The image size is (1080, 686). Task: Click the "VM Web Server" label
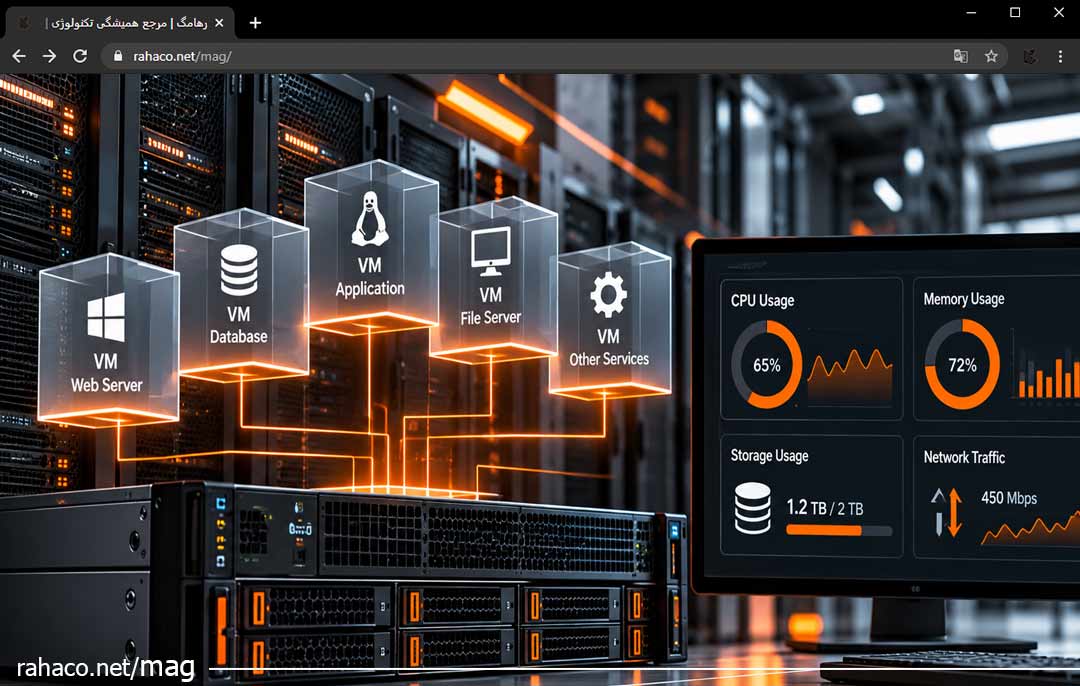pos(106,373)
